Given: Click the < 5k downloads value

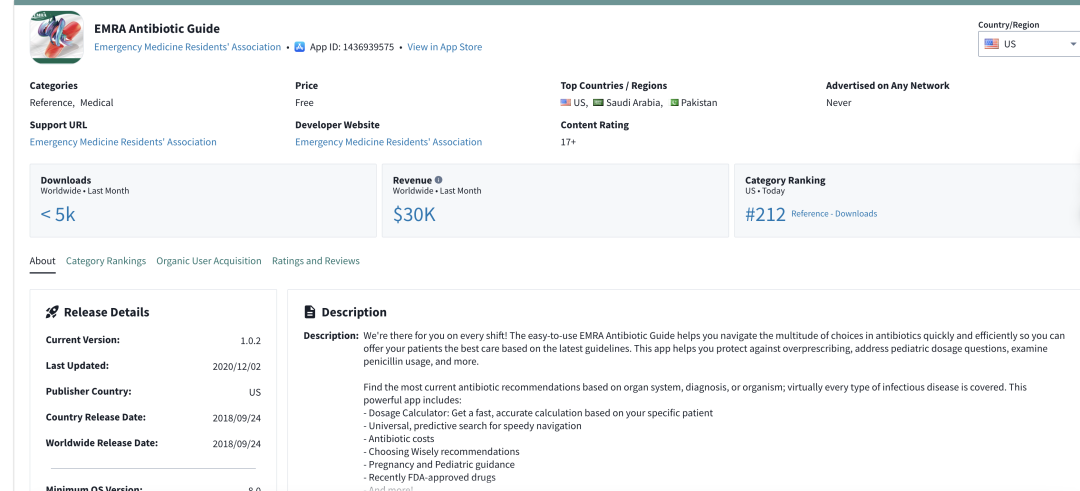Looking at the screenshot, I should point(58,214).
